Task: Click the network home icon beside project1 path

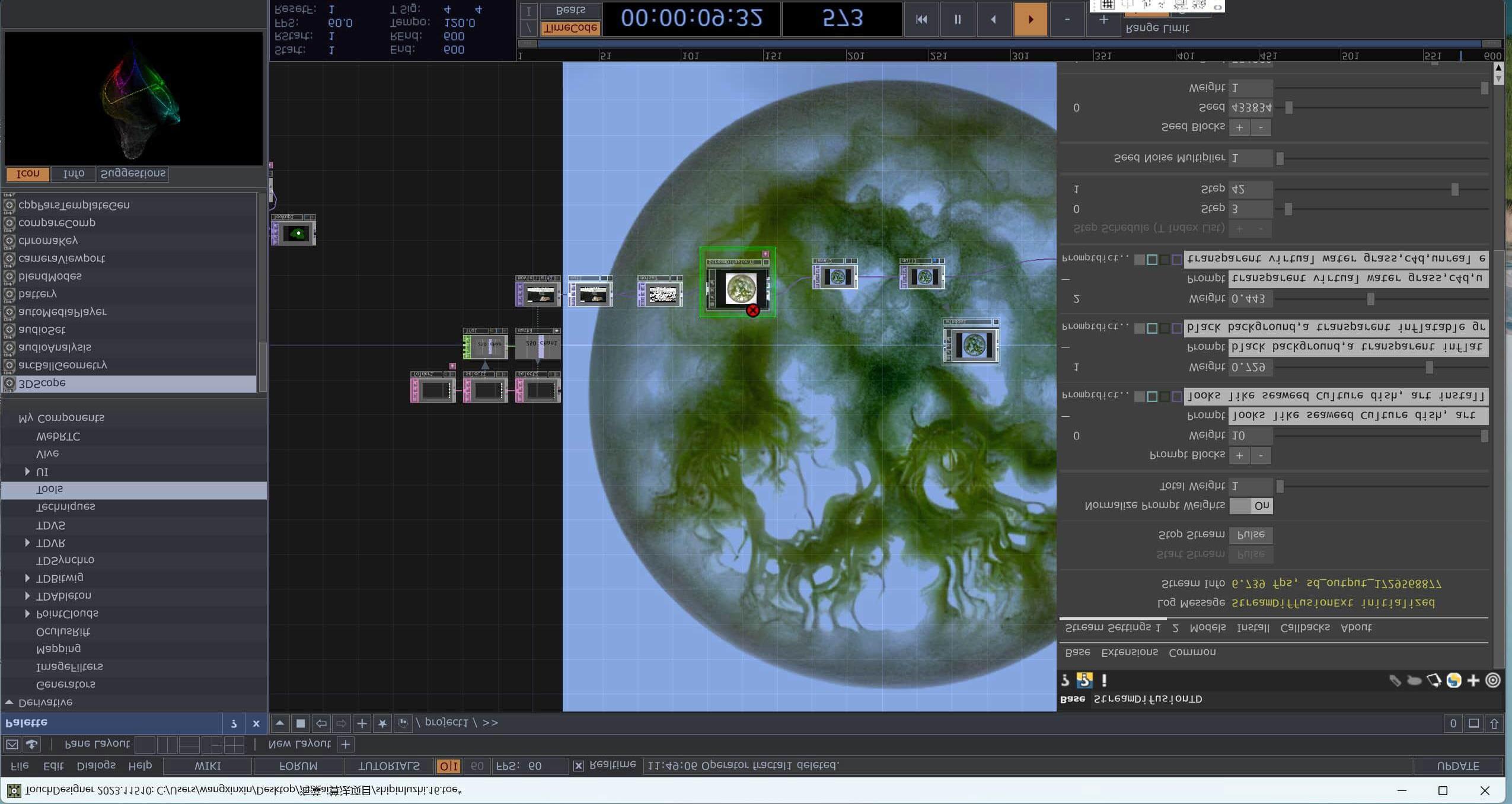Action: point(403,723)
